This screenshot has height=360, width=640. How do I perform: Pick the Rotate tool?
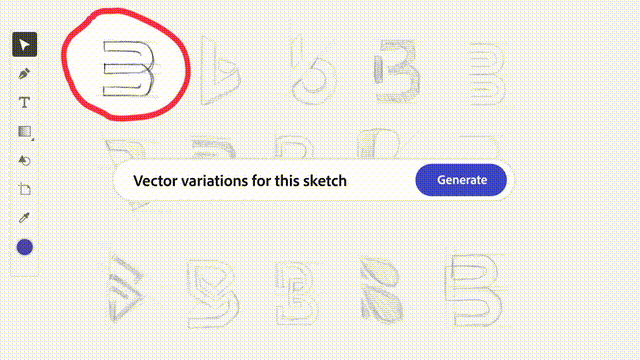tap(24, 160)
